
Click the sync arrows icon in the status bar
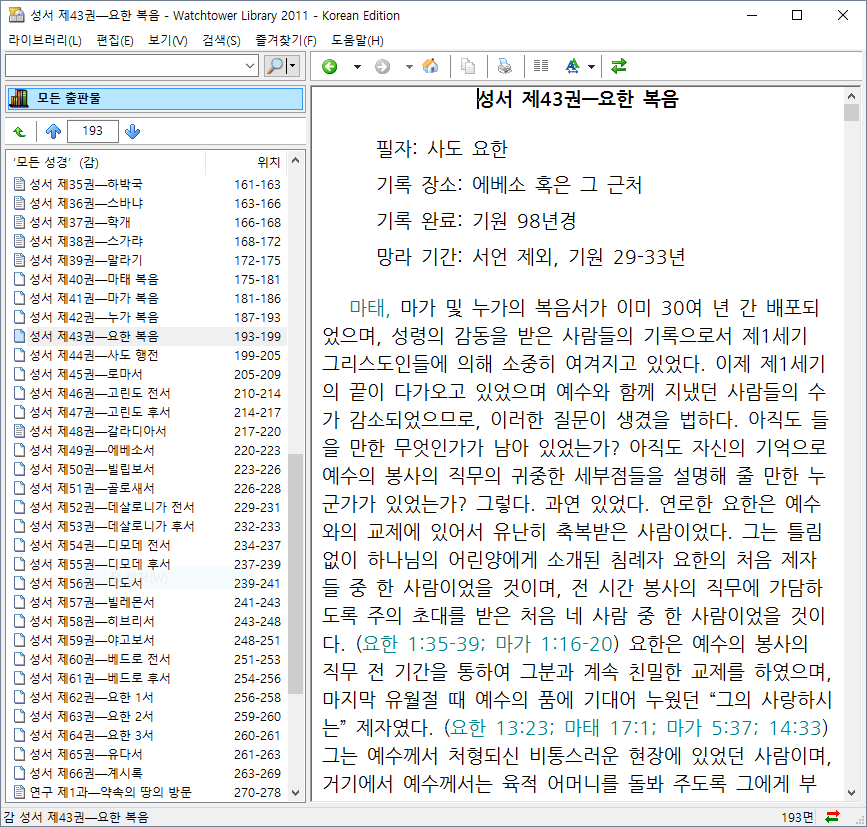pyautogui.click(x=832, y=816)
